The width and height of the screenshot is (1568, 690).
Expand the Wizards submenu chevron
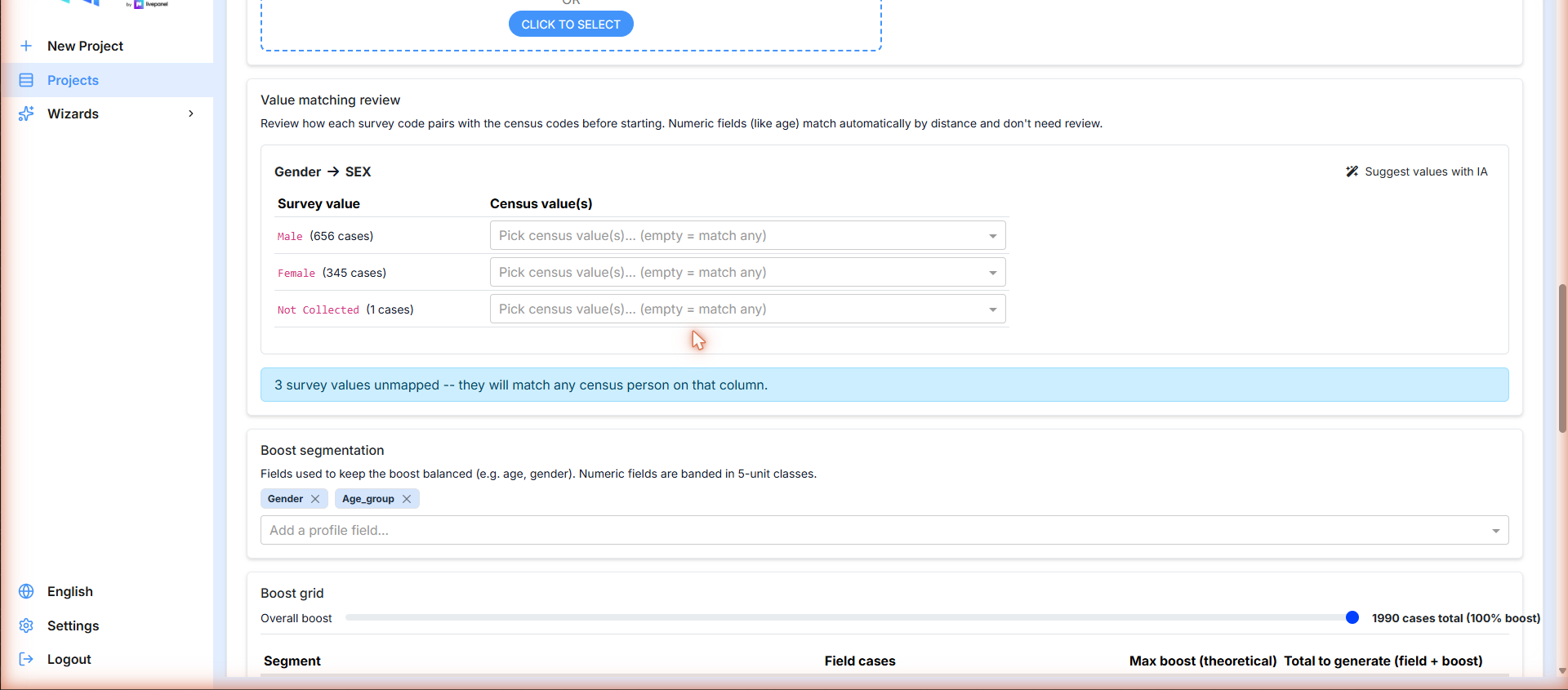(x=191, y=114)
